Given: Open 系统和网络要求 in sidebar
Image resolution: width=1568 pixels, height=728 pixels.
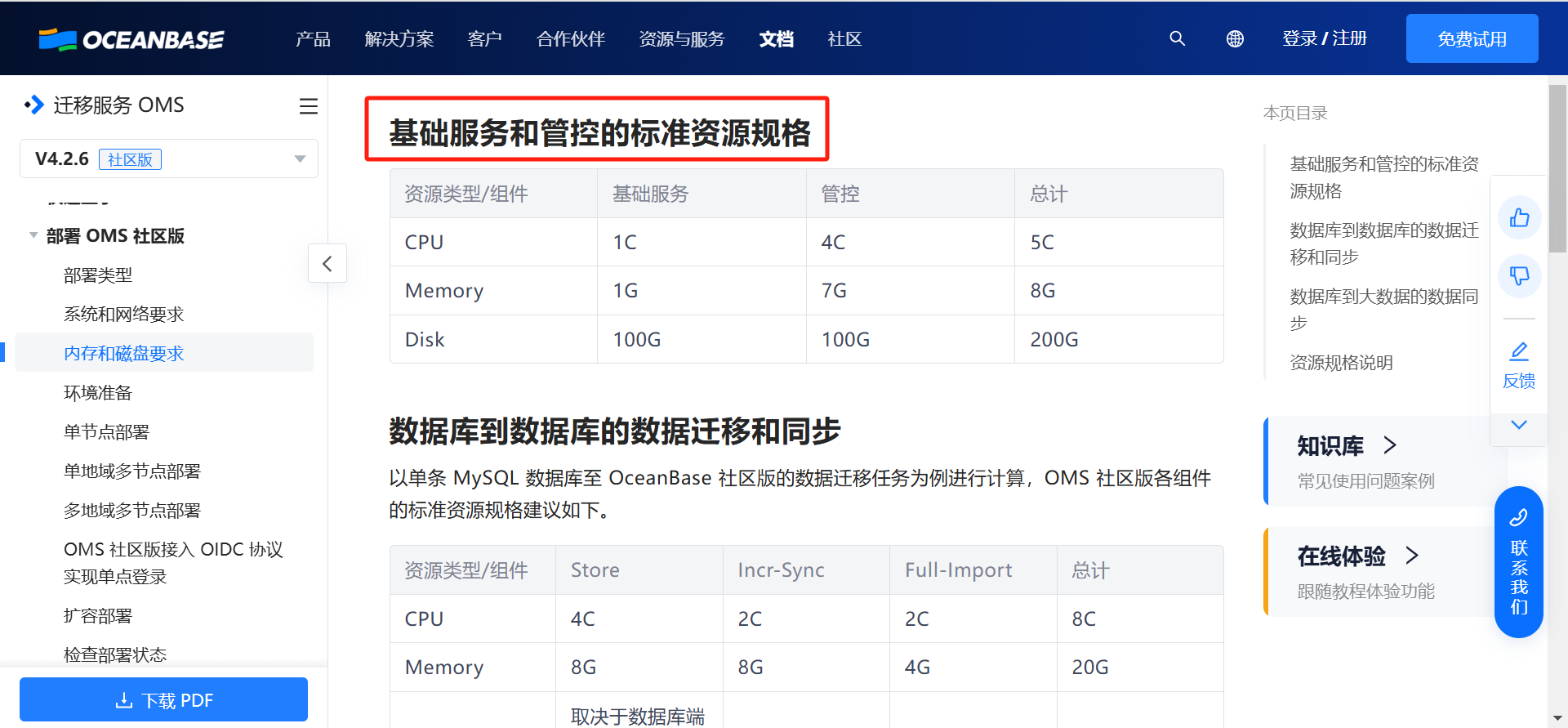Looking at the screenshot, I should click(123, 315).
